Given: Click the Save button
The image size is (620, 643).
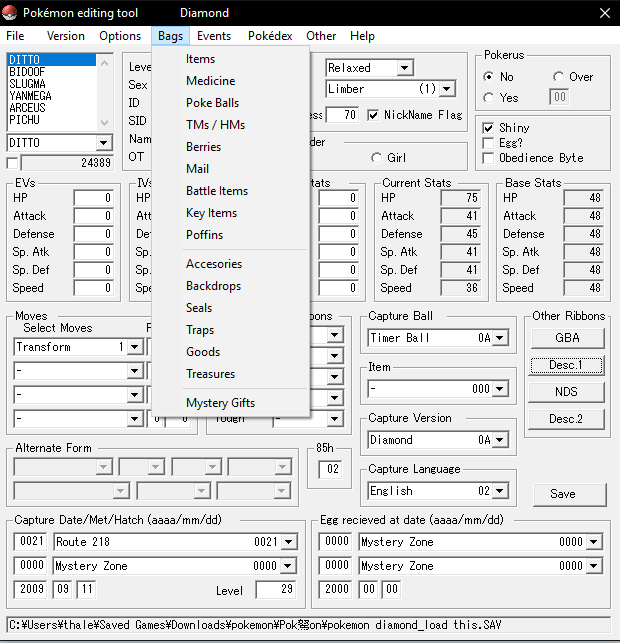Looking at the screenshot, I should click(563, 494).
